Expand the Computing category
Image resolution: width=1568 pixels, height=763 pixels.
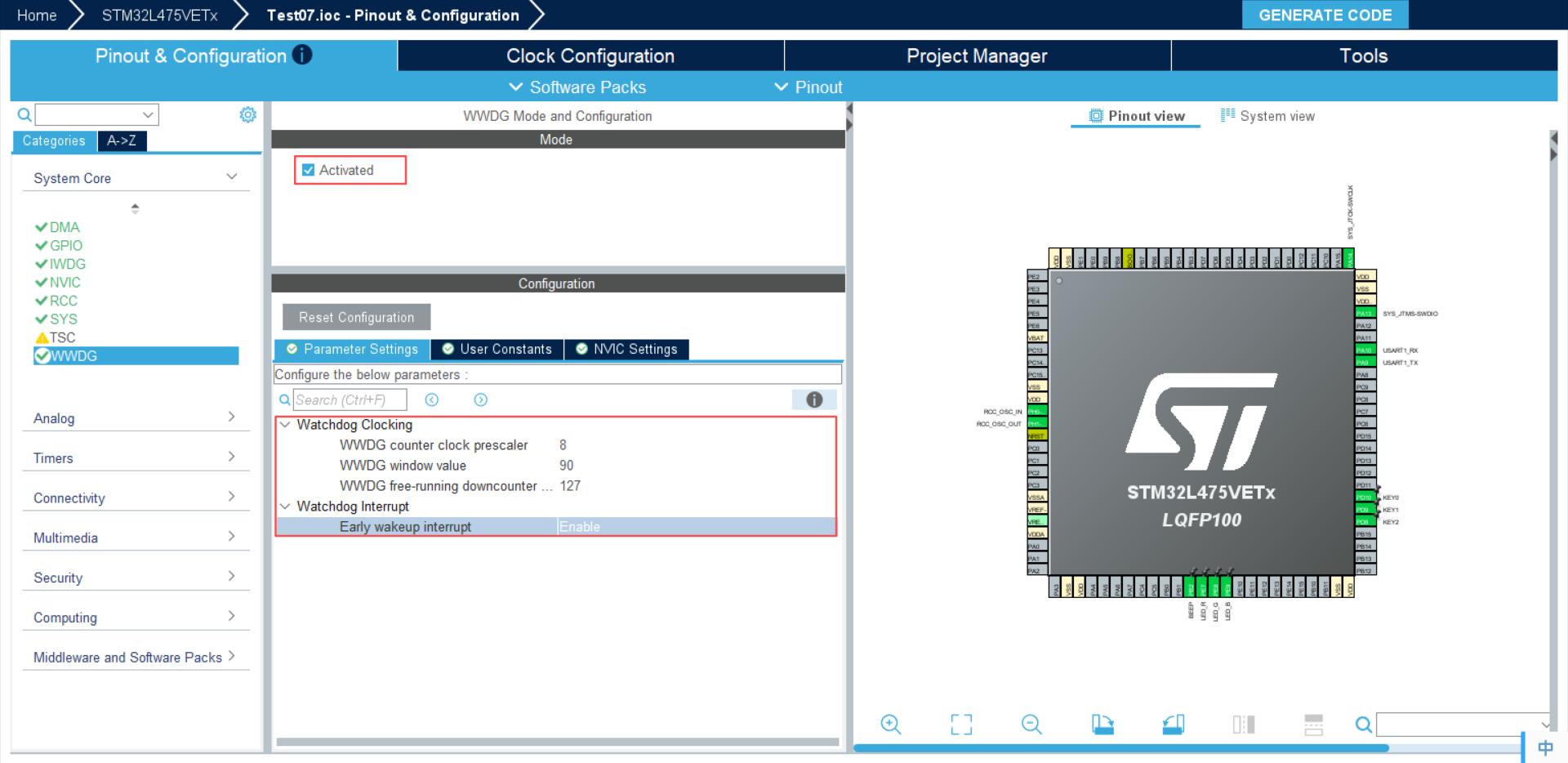pos(232,617)
